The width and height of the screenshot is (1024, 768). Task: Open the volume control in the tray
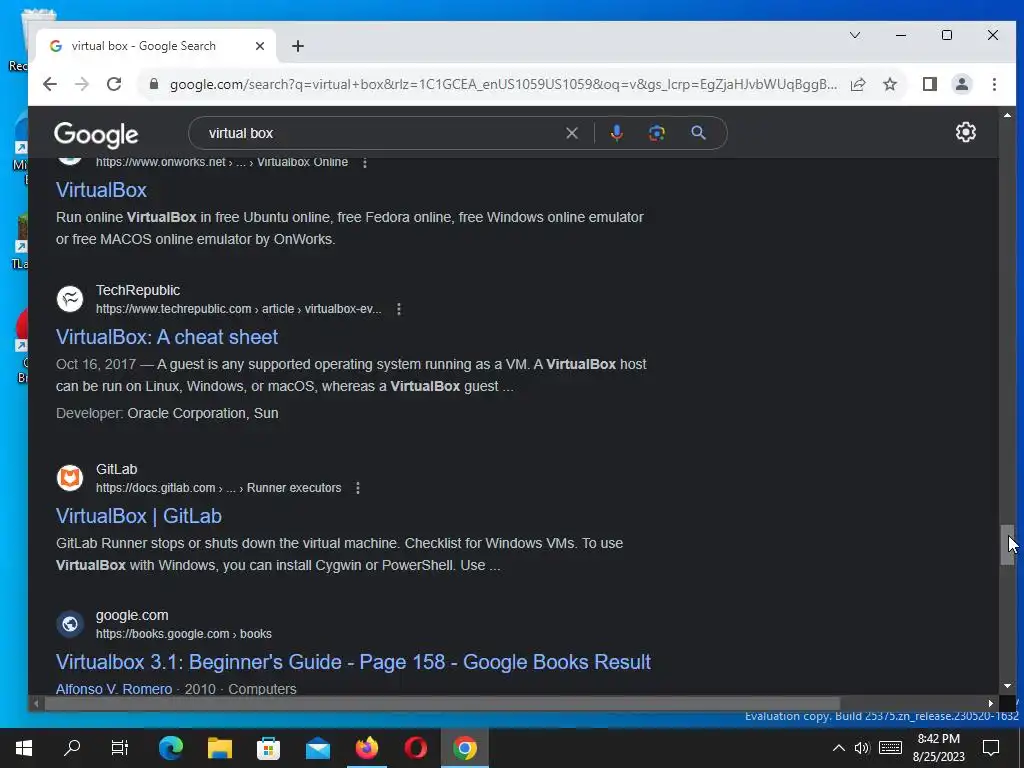(862, 748)
